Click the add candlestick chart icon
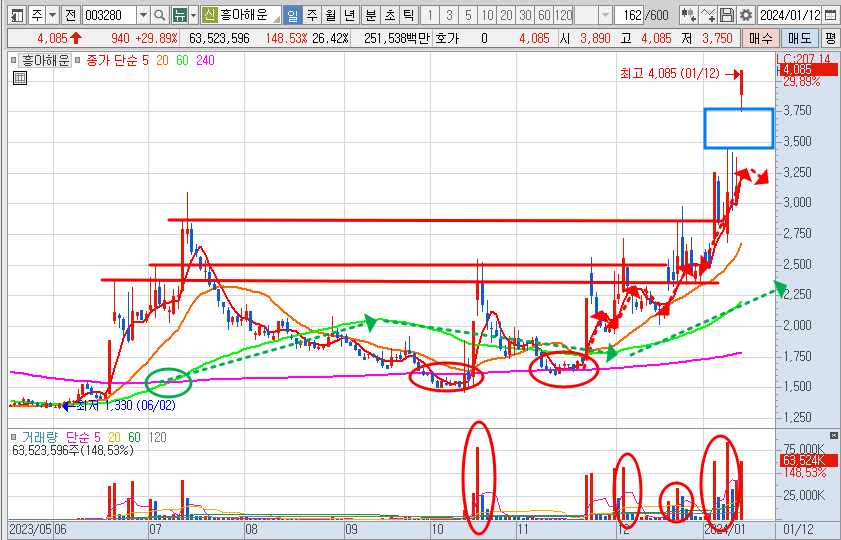The width and height of the screenshot is (841, 540). pyautogui.click(x=689, y=15)
